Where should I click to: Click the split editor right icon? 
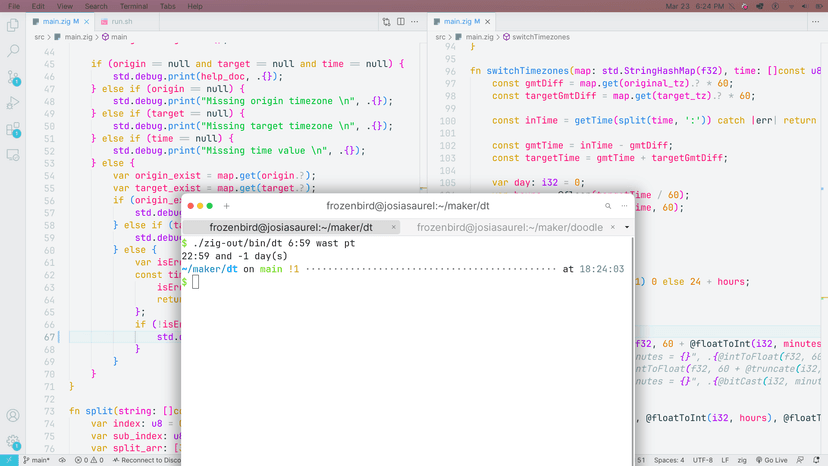pos(401,21)
